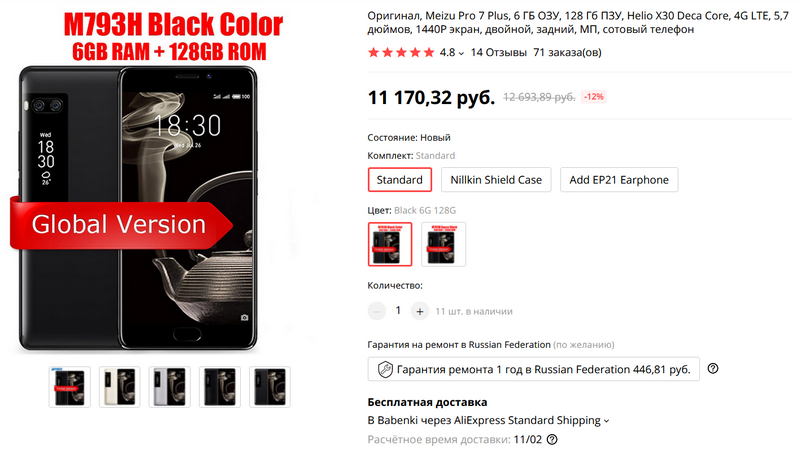Viewport: 800px width, 453px height.
Task: View the silver phone gallery thumbnail
Action: pyautogui.click(x=169, y=387)
